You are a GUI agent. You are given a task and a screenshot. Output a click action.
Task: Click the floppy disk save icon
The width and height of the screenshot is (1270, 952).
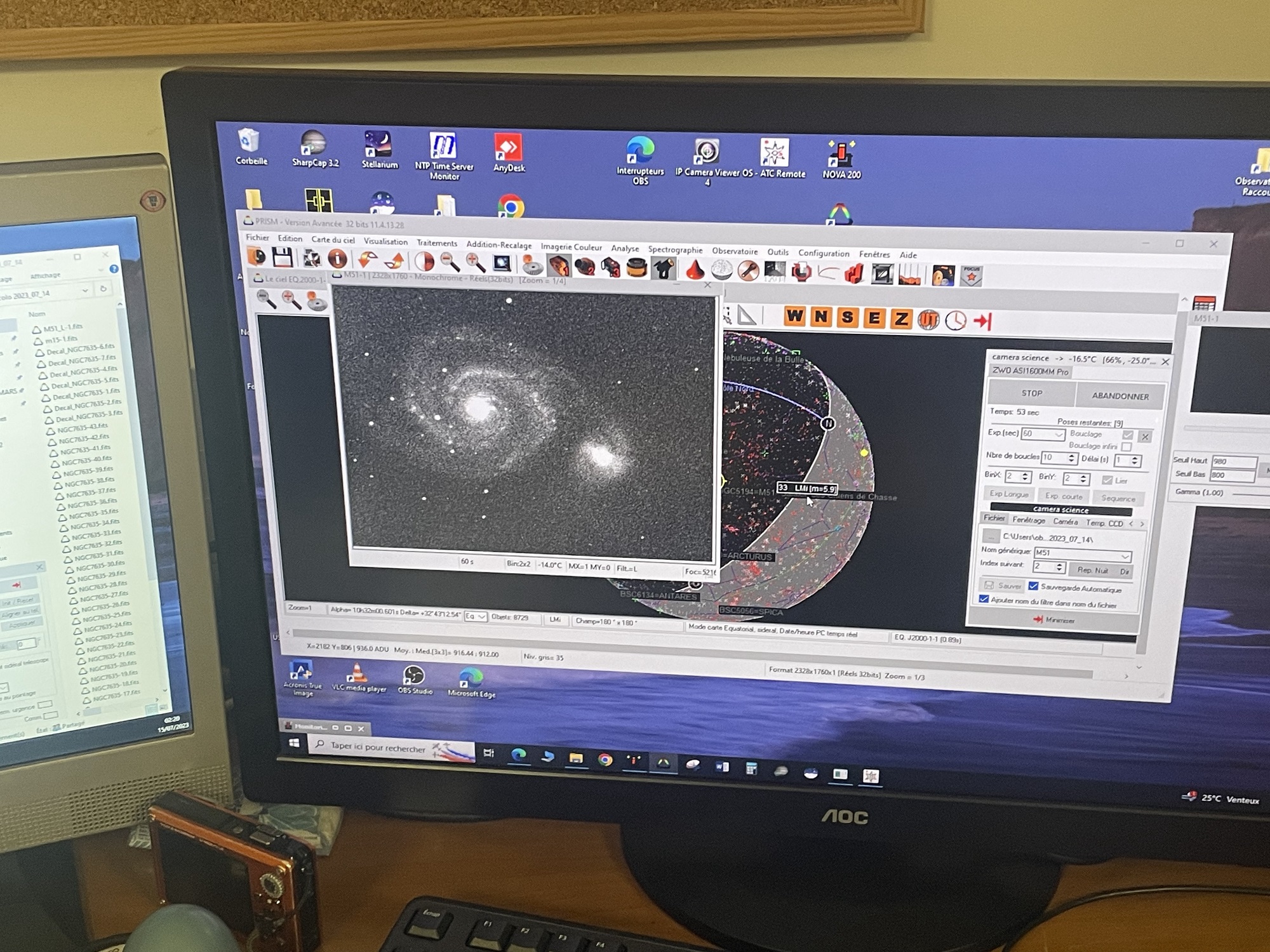[282, 257]
